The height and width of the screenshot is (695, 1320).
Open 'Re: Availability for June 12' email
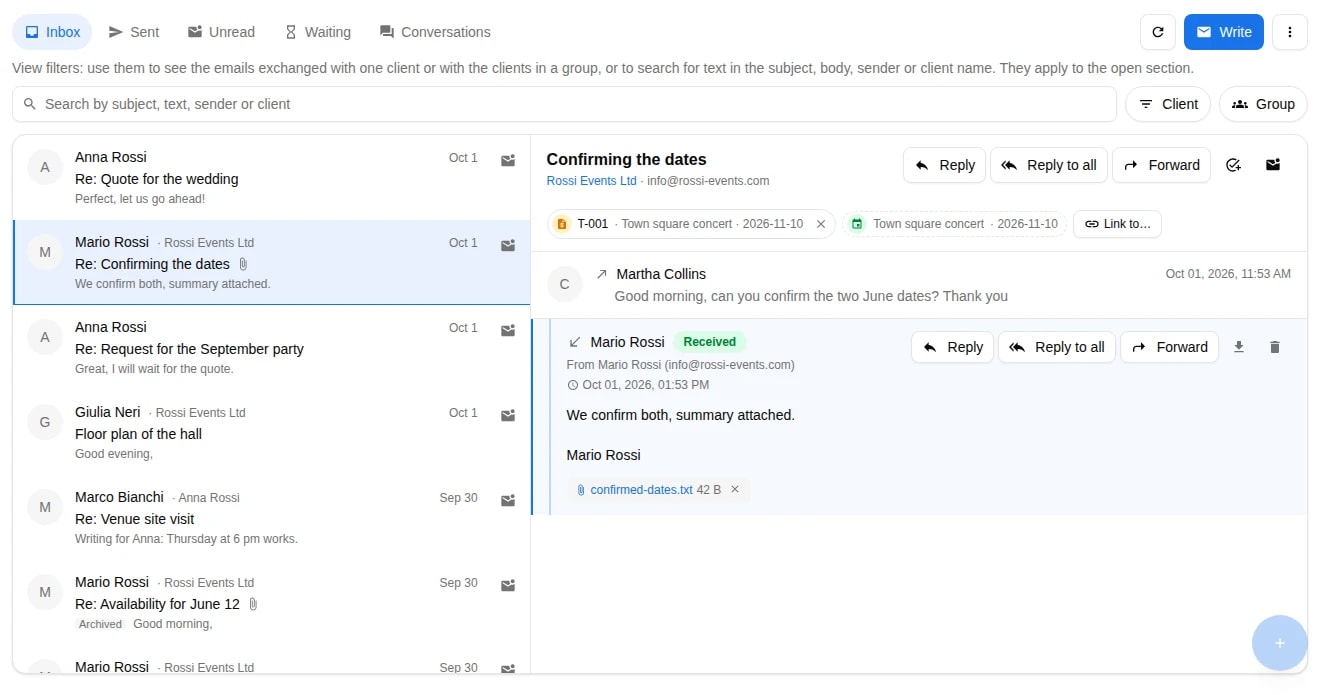(x=271, y=603)
